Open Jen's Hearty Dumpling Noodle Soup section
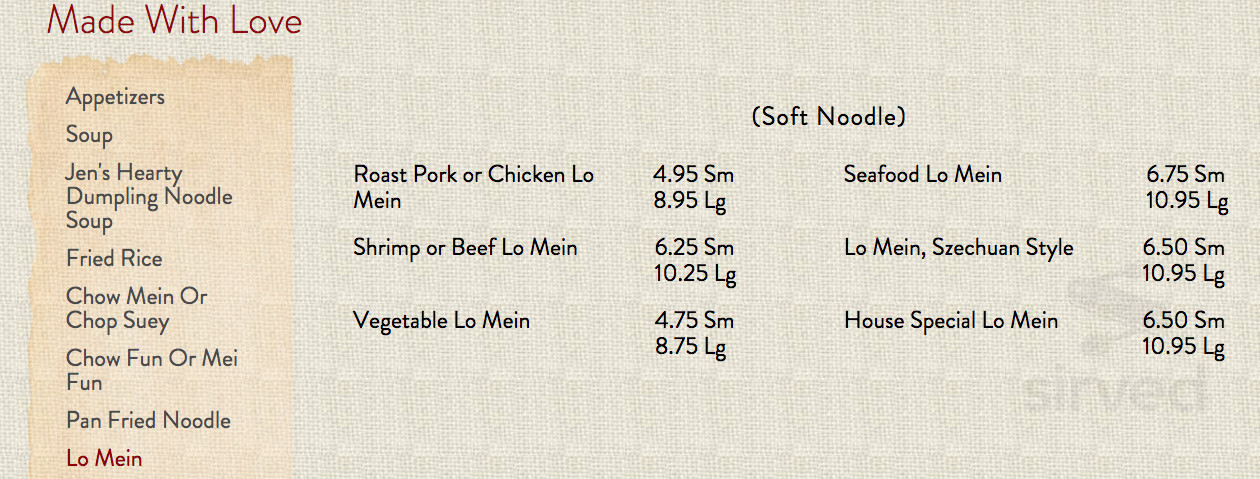The height and width of the screenshot is (479, 1260). pyautogui.click(x=148, y=197)
